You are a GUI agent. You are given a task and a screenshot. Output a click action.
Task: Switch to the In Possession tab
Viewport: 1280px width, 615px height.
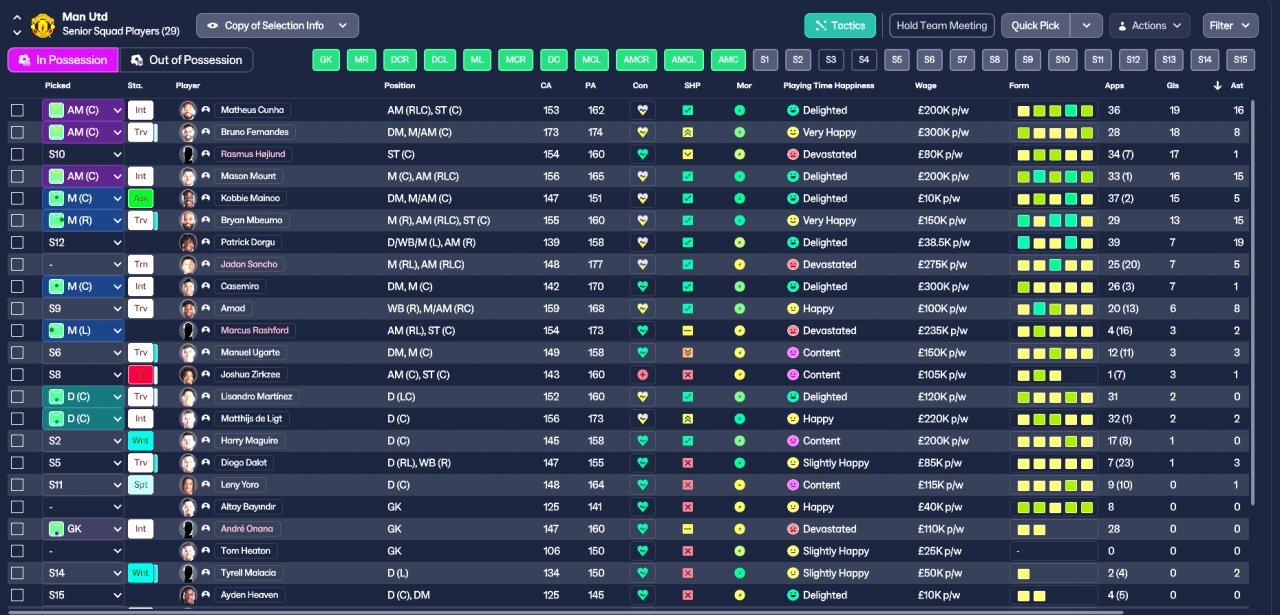point(62,60)
